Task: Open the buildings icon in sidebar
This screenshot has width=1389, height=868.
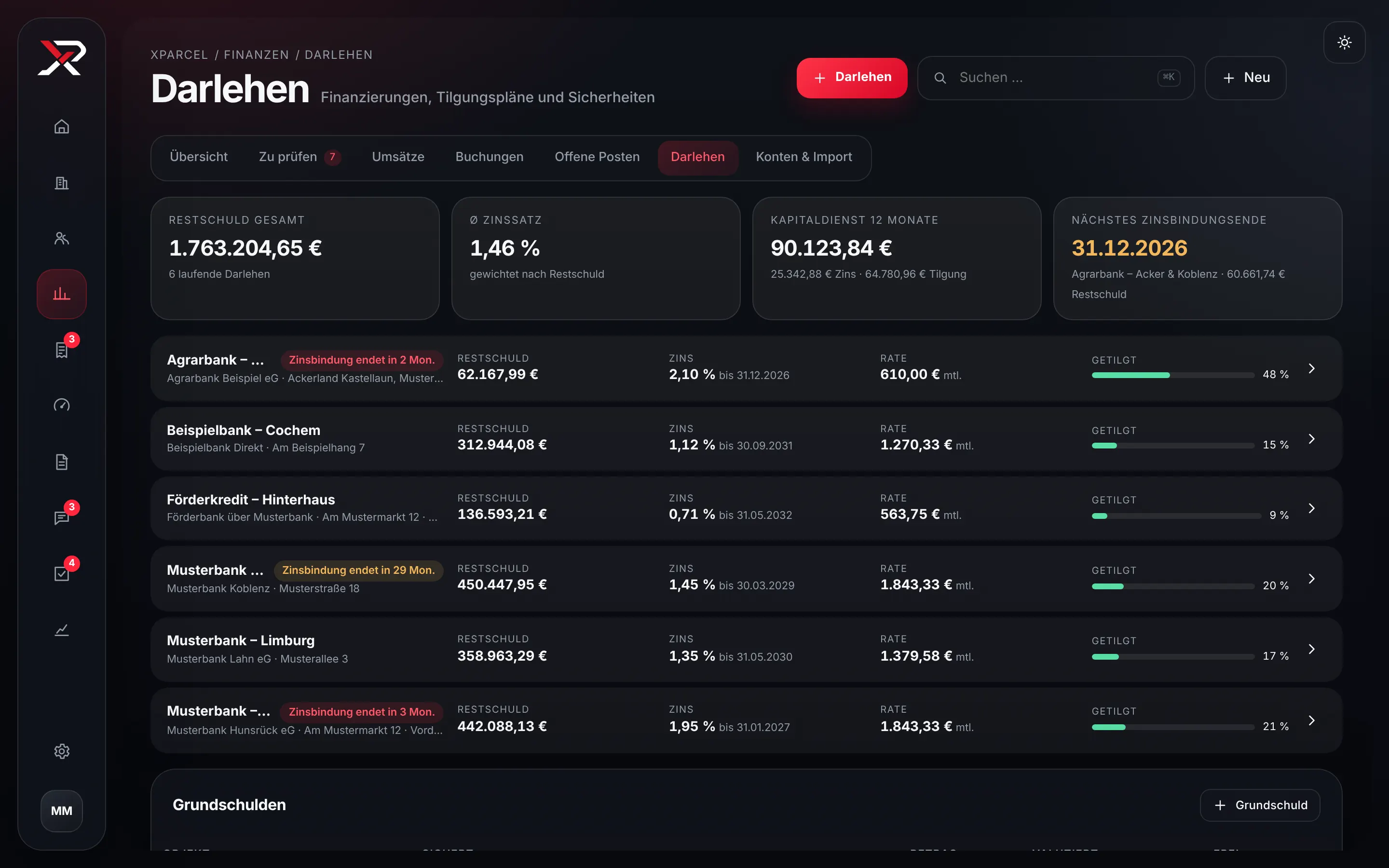Action: coord(61,183)
